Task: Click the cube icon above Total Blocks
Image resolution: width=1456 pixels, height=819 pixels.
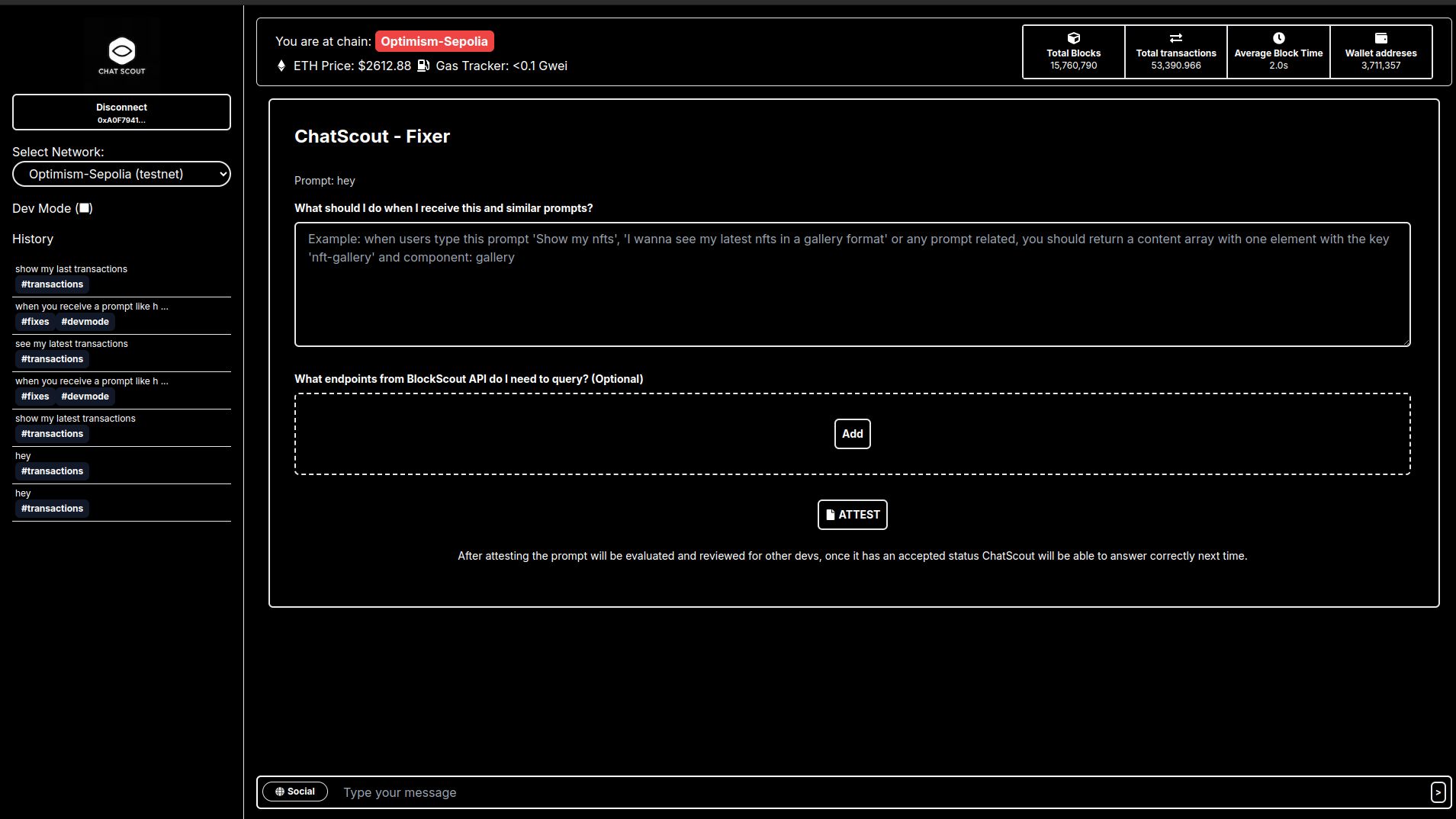Action: pos(1073,38)
